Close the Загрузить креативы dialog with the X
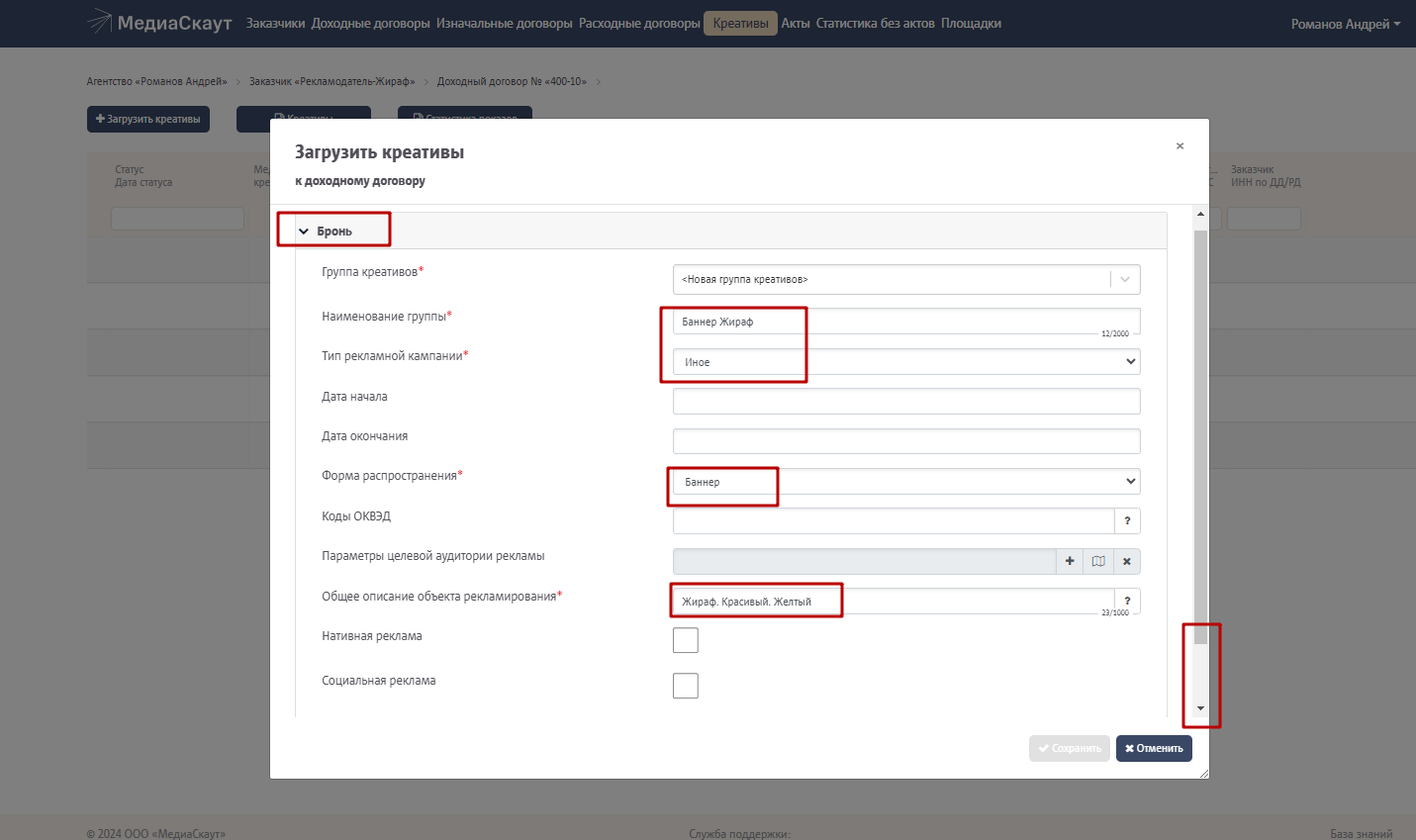1416x840 pixels. coord(1180,146)
